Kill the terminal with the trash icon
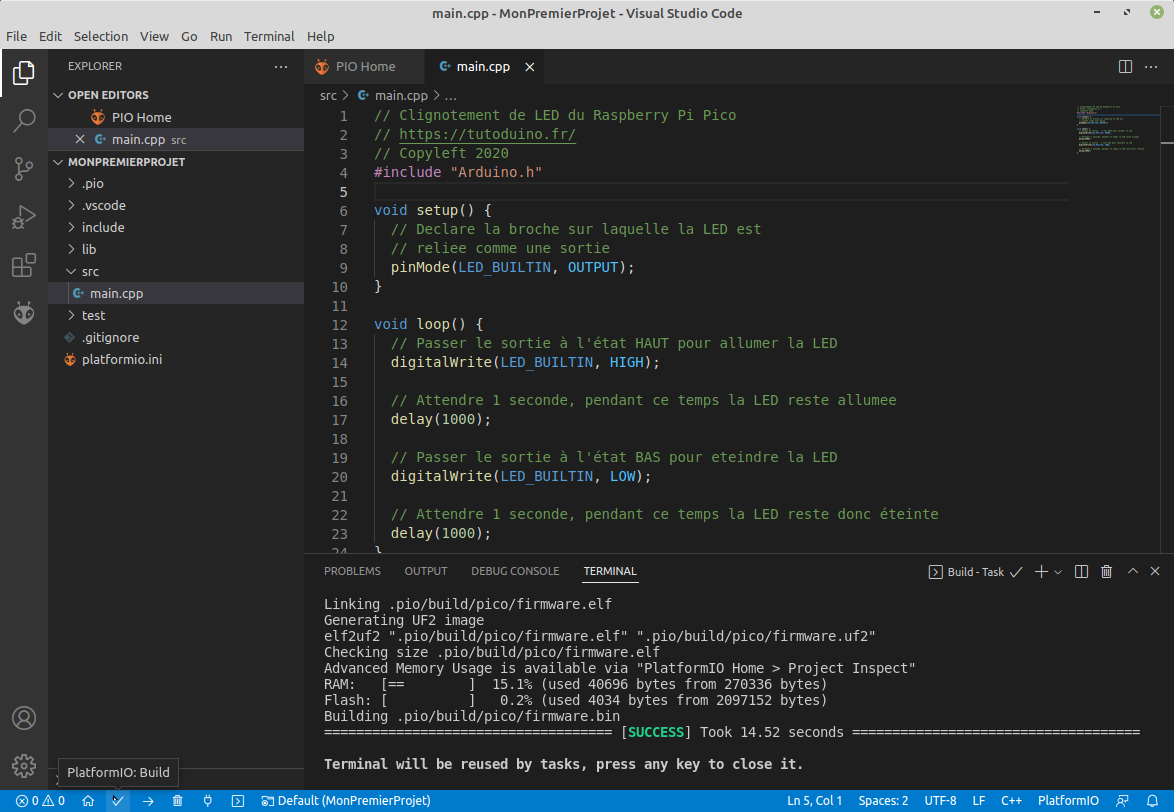 click(x=1106, y=571)
